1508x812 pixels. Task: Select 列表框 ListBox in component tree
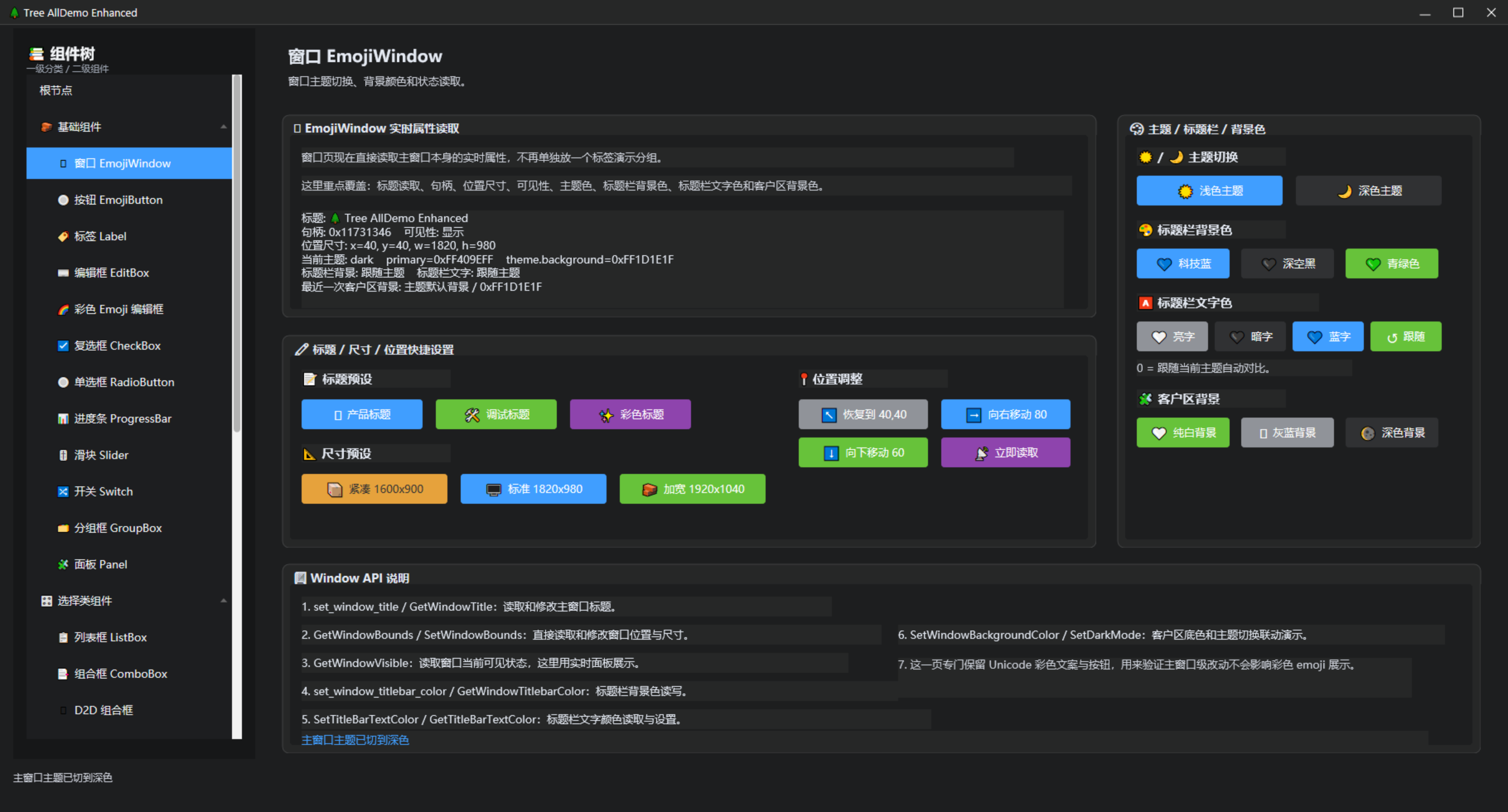[x=110, y=637]
